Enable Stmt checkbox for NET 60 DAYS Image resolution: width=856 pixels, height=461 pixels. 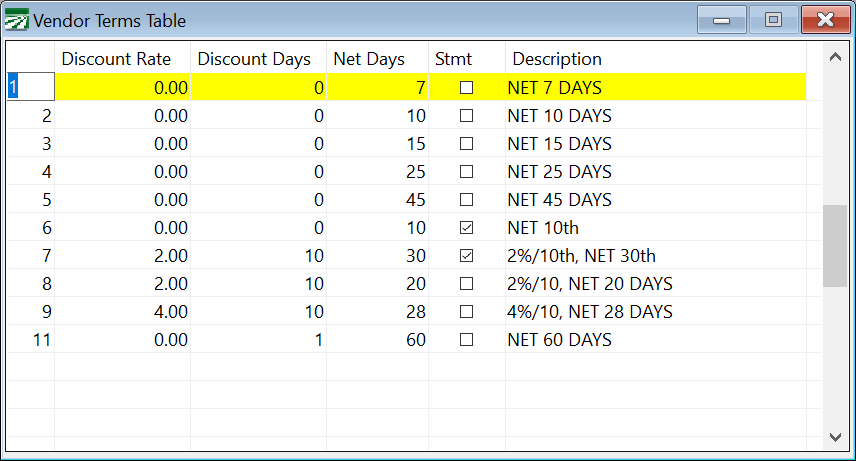point(466,339)
